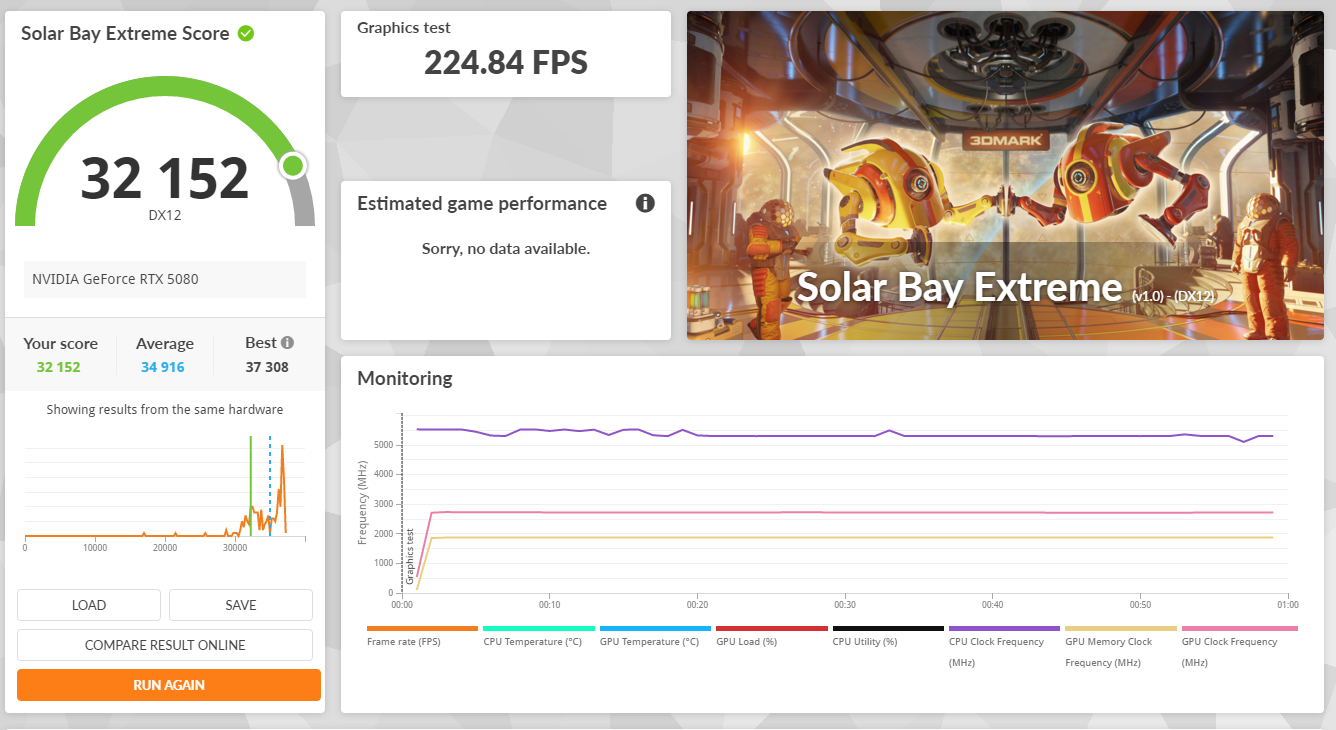Toggle the GPU Temperature legend item
Viewport: 1336px width, 730px height.
649,641
